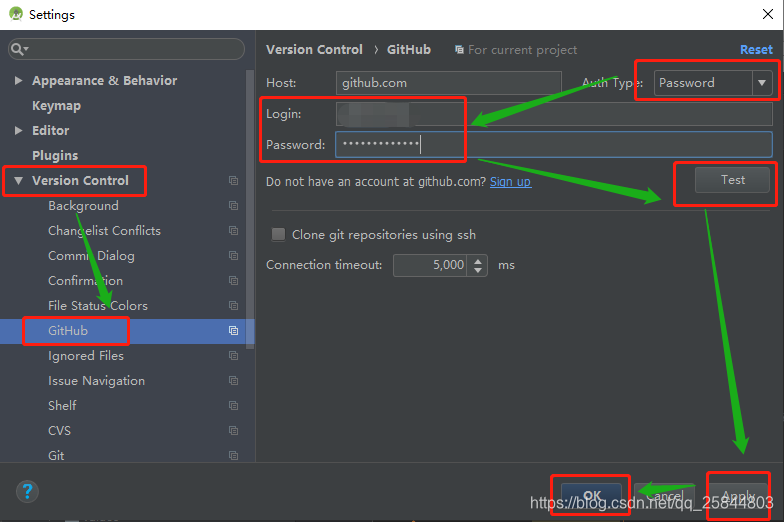Image resolution: width=784 pixels, height=522 pixels.
Task: Click project-level icon on Confirmation row
Action: 233,280
